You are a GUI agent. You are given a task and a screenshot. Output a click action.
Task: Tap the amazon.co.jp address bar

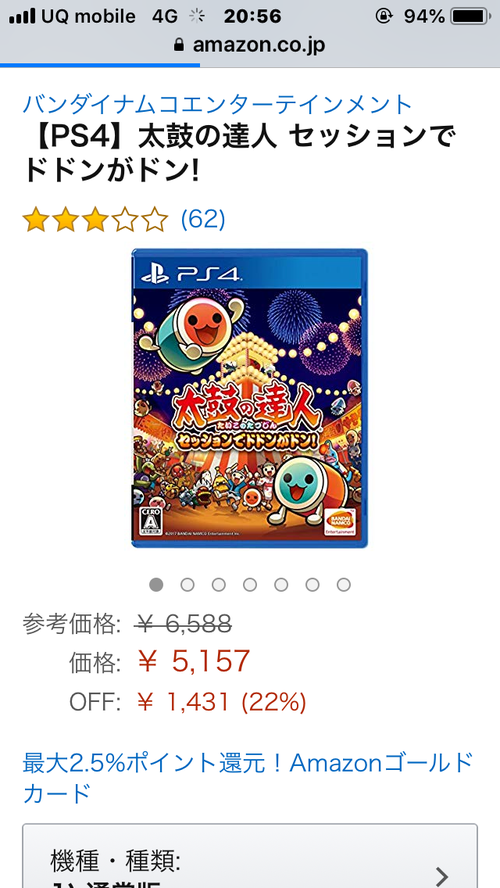pos(250,45)
